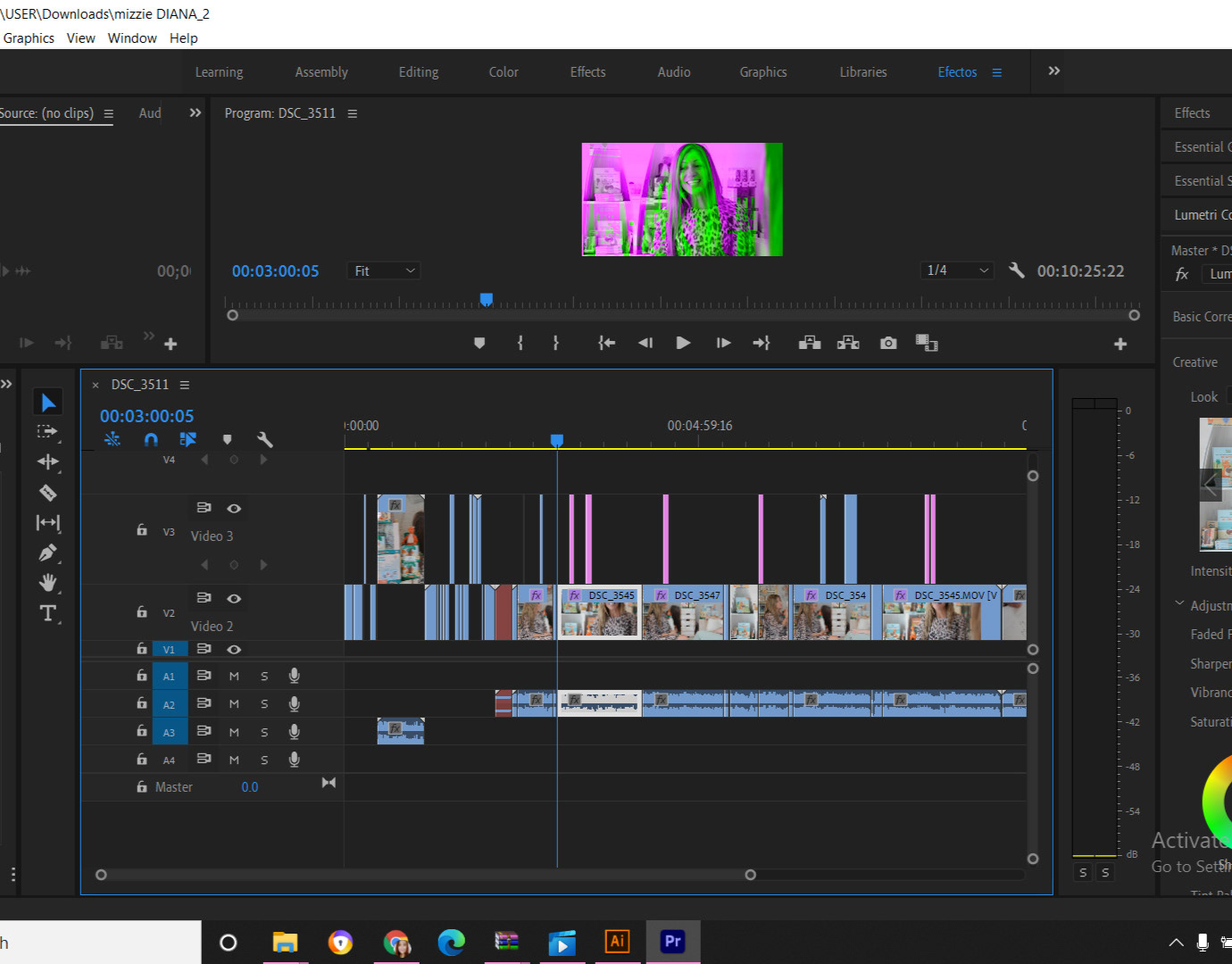The width and height of the screenshot is (1232, 964).
Task: Click the Extract button
Action: [x=848, y=343]
